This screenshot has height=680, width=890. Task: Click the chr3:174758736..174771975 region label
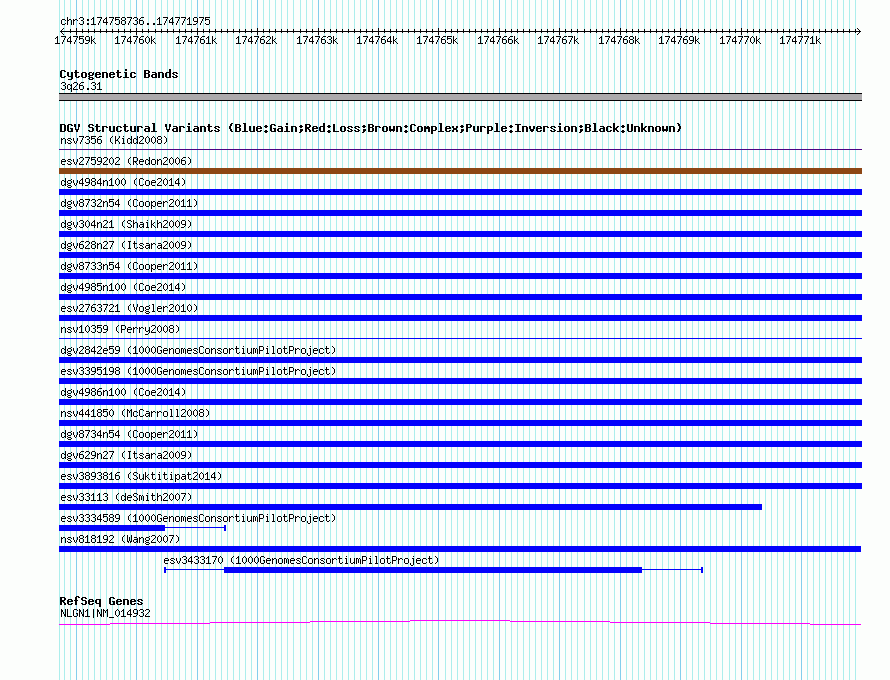(x=135, y=21)
